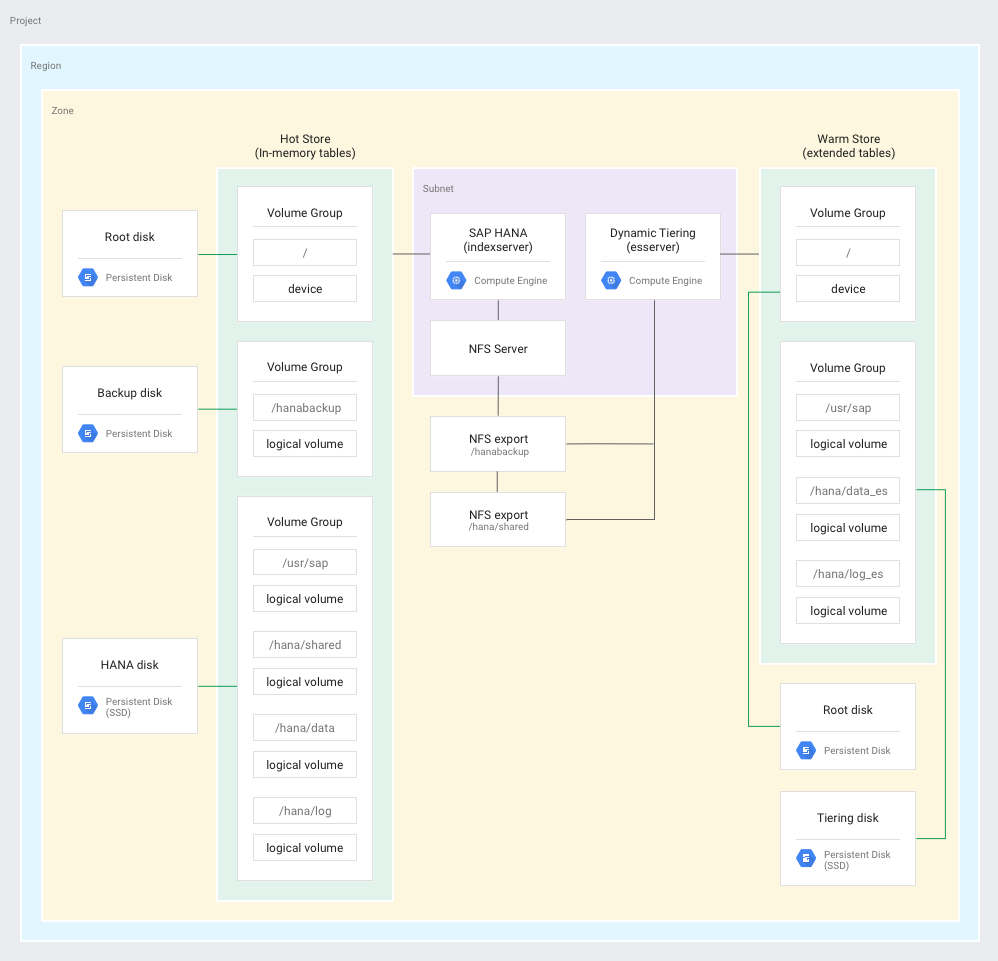Open the NFS export /hana/shared node

point(497,519)
